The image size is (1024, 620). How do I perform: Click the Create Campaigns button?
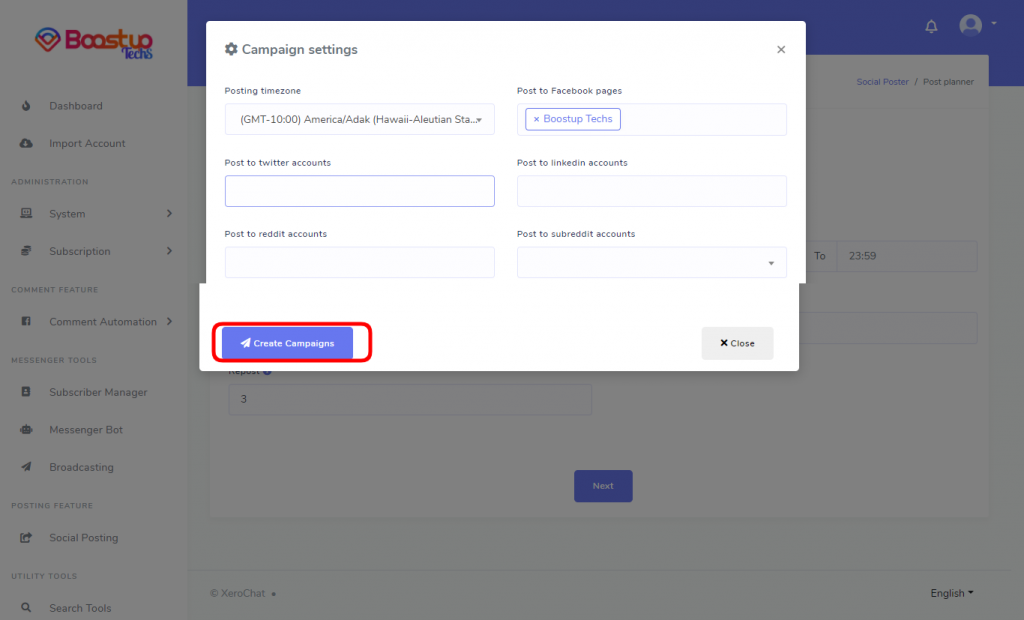(287, 343)
